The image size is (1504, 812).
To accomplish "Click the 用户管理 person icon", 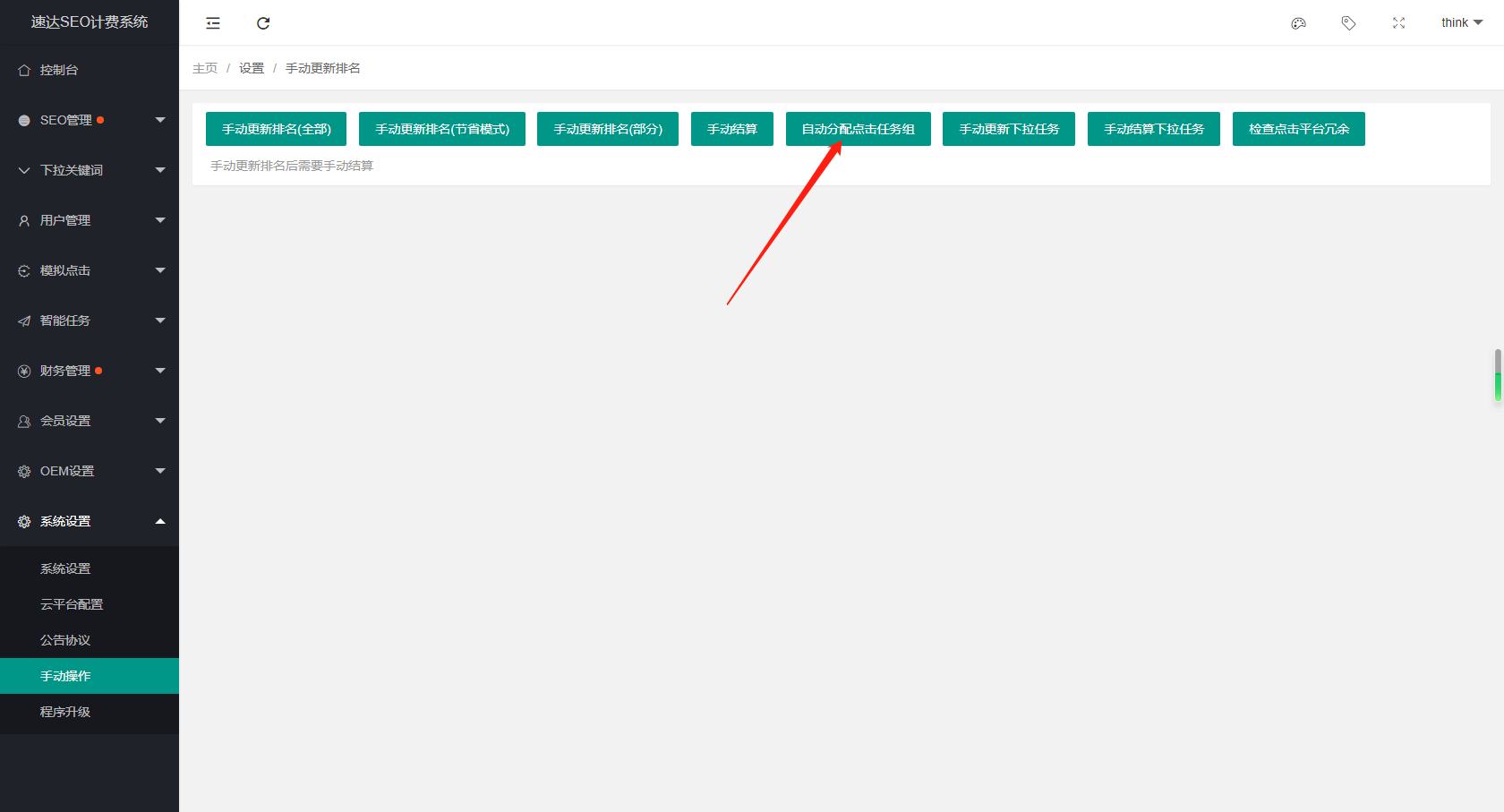I will pyautogui.click(x=24, y=220).
